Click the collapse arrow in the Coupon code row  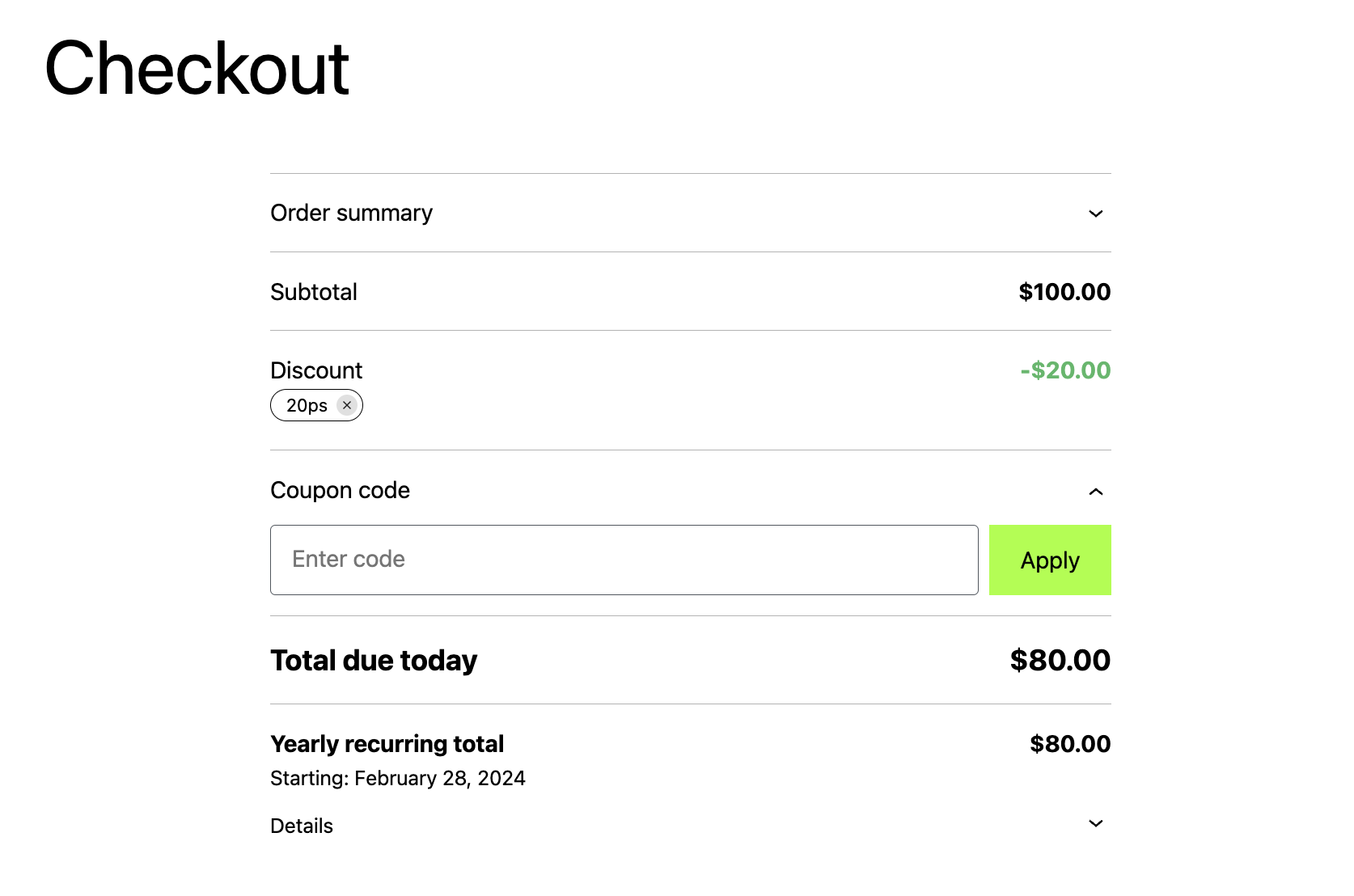[x=1096, y=491]
